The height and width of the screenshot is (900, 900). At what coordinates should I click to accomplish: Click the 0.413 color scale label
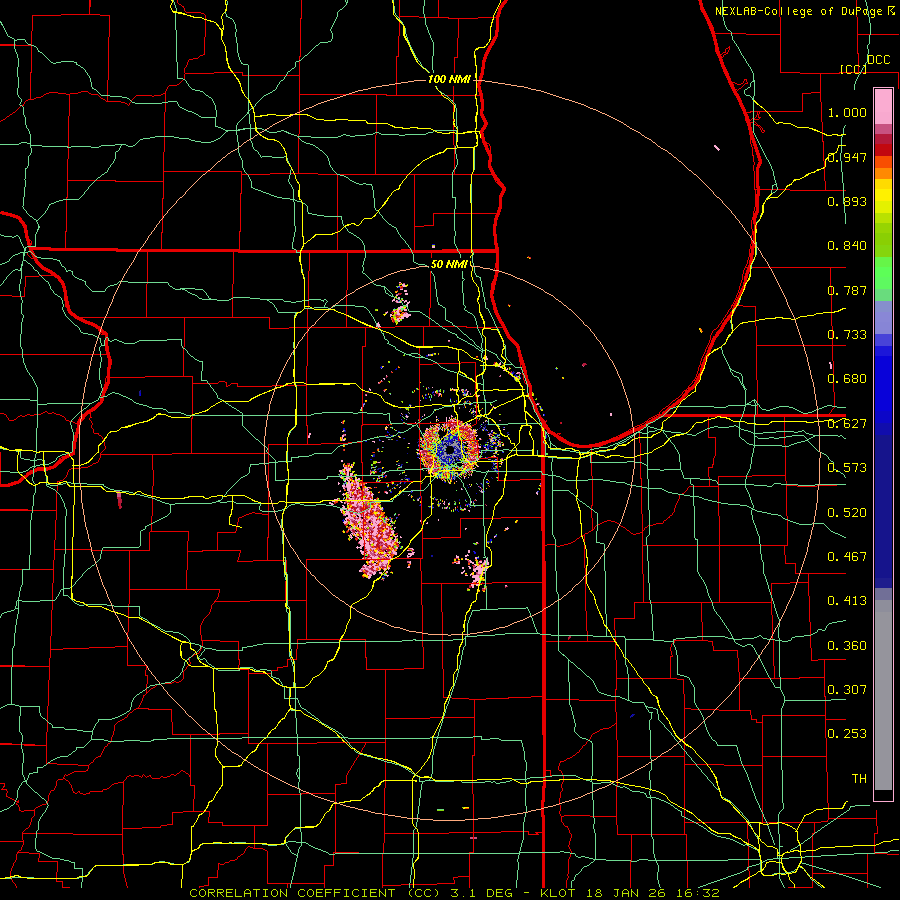pos(847,601)
